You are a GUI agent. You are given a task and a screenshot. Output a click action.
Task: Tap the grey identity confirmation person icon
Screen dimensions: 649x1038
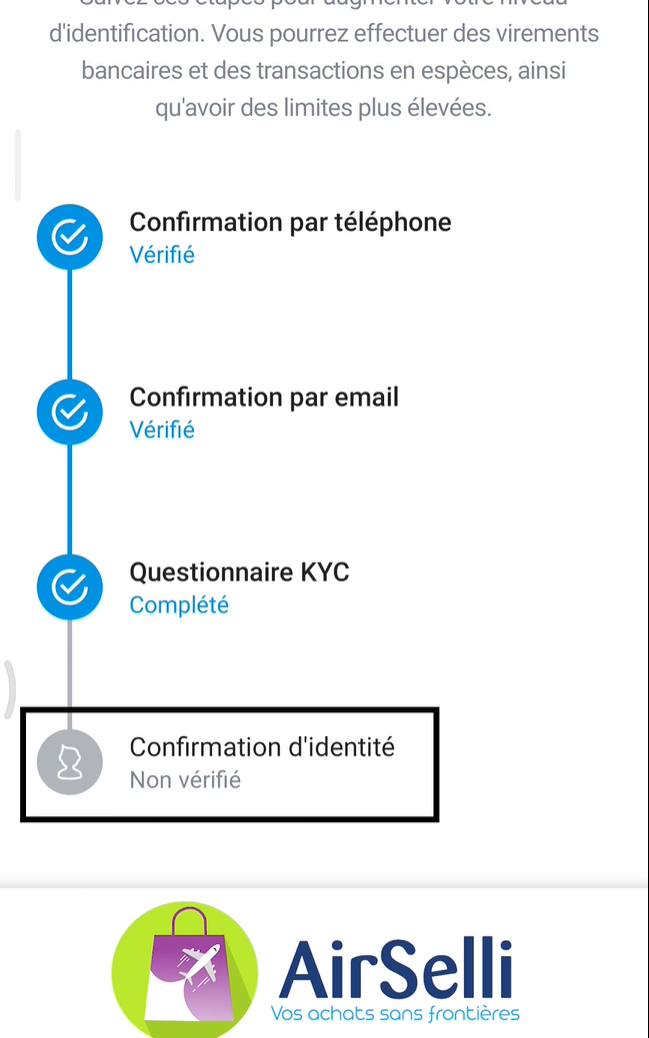69,762
